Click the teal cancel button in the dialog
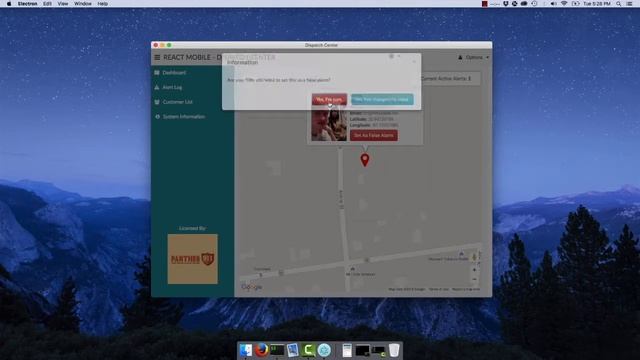This screenshot has width=640, height=360. [x=382, y=99]
